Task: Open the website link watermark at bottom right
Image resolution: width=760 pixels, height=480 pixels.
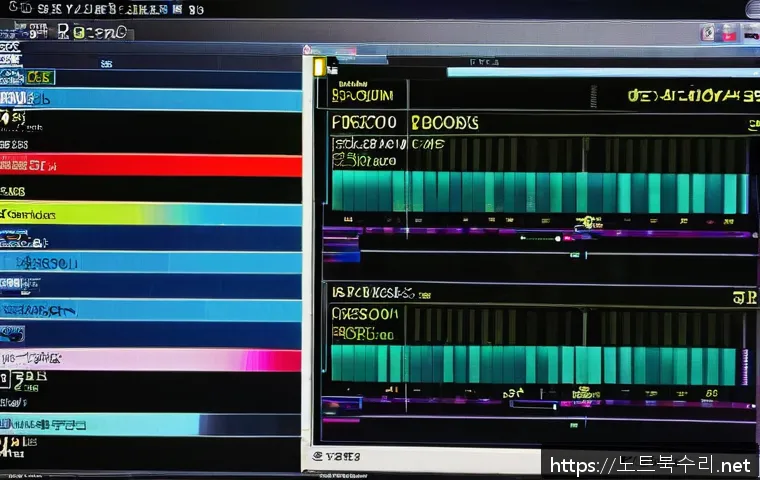Action: coord(650,465)
